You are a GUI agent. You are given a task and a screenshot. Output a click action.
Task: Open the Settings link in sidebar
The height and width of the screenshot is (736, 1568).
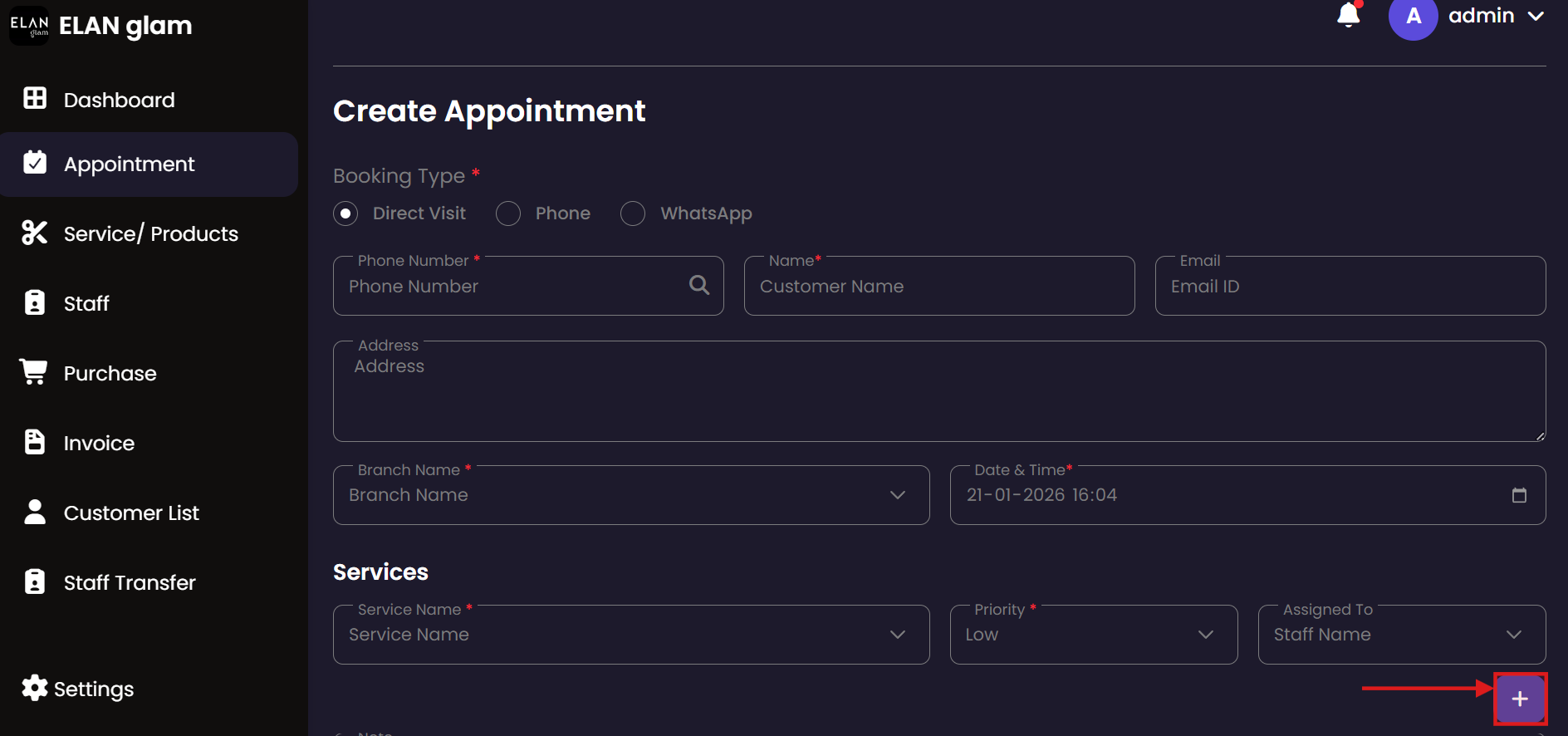point(93,689)
